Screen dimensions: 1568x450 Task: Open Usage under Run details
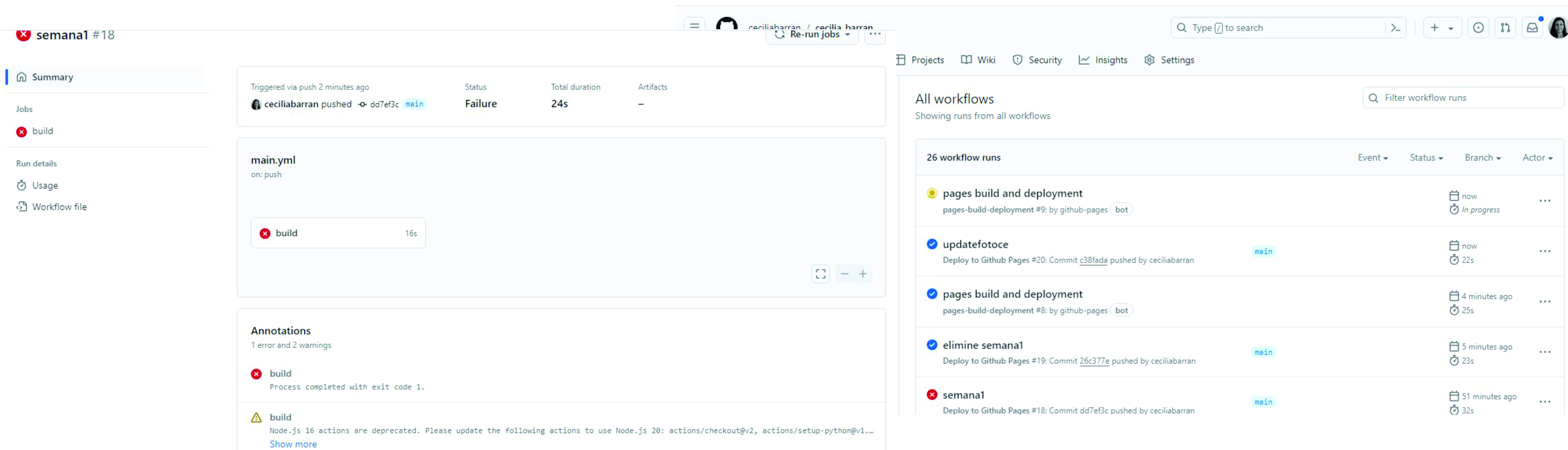(x=45, y=185)
